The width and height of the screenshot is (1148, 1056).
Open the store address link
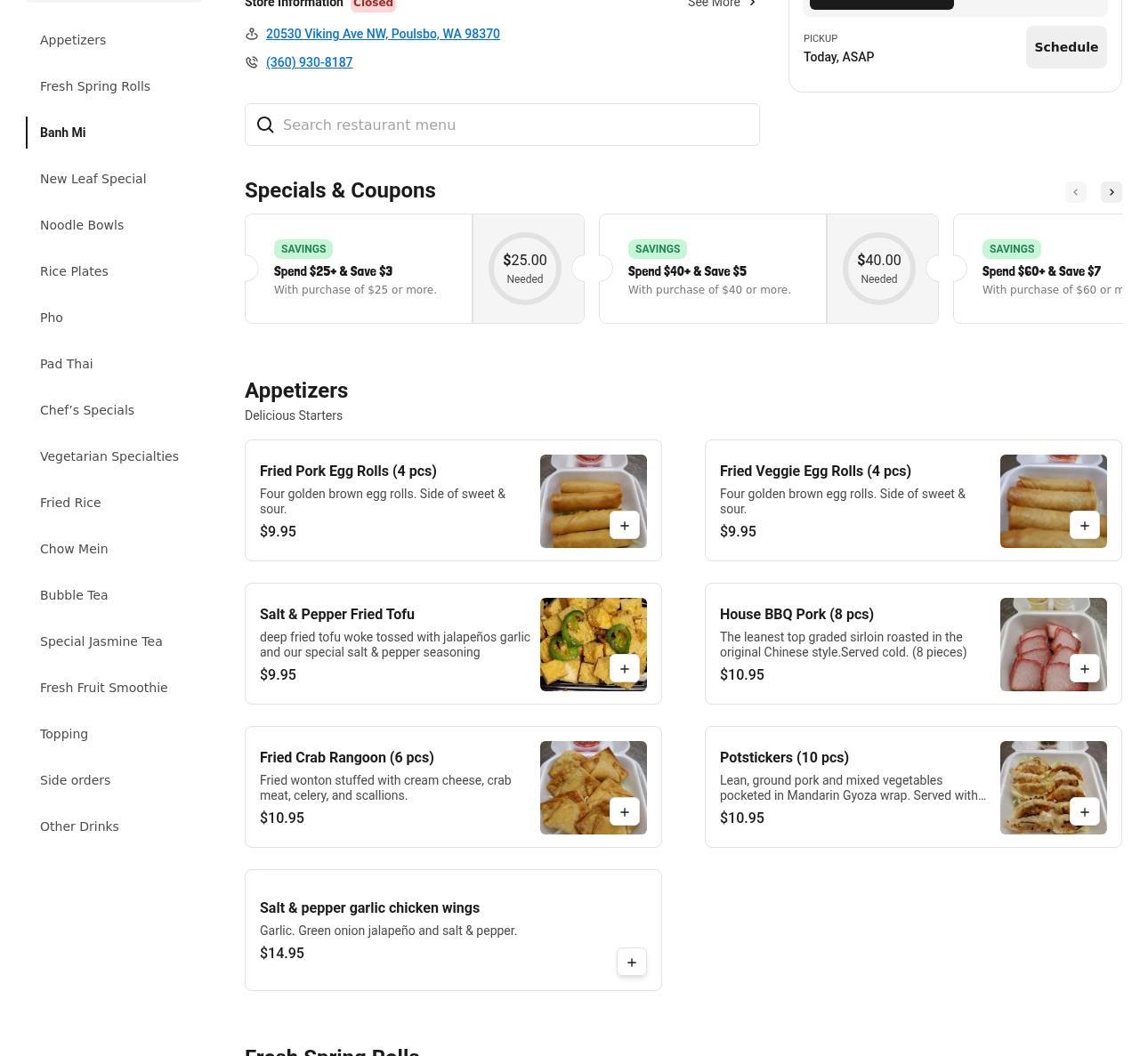pyautogui.click(x=383, y=34)
